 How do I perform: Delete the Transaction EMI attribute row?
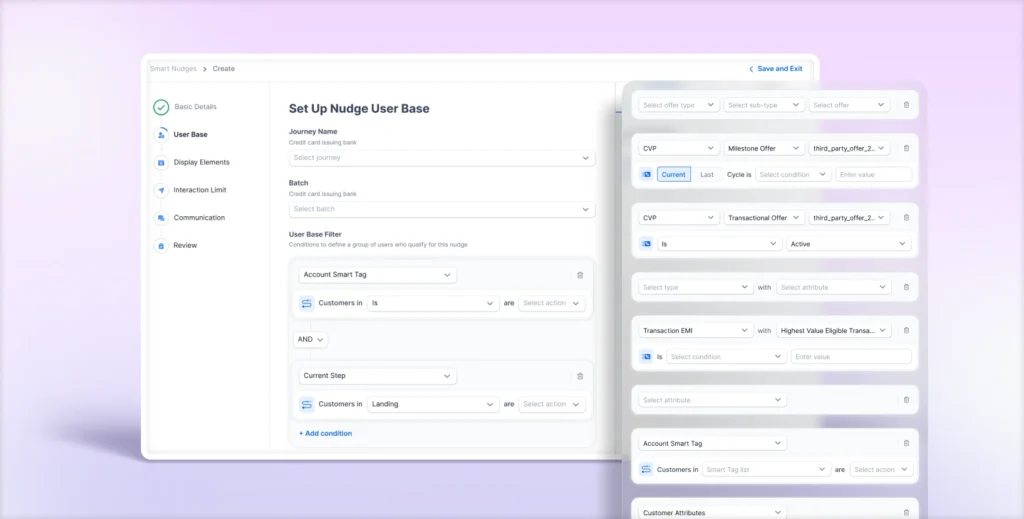coord(906,330)
